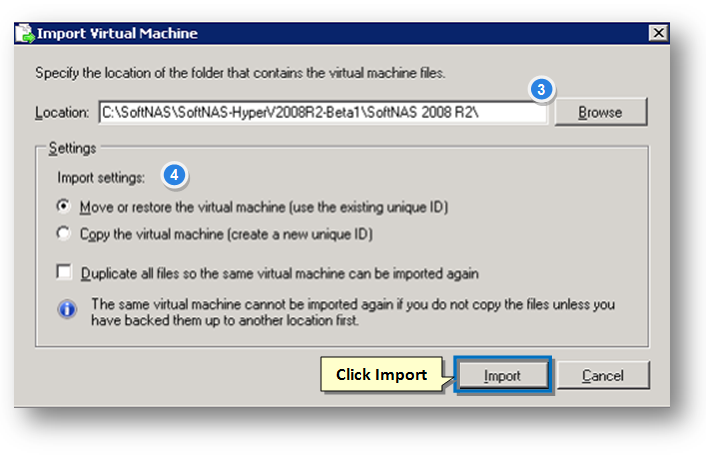
Task: Select the Copy the virtual machine radio button
Action: coord(63,233)
